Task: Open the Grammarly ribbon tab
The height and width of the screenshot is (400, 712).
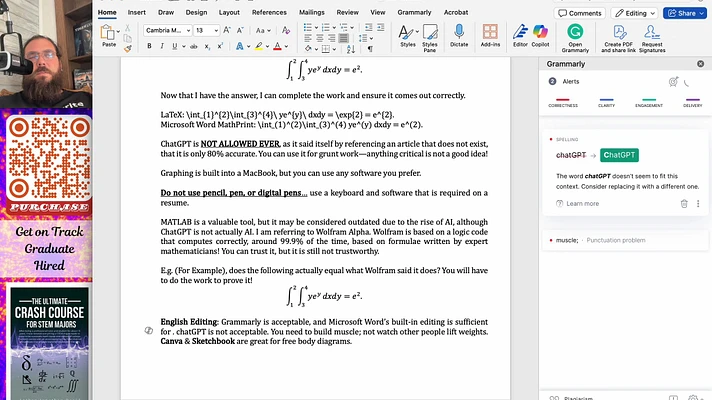Action: point(414,12)
